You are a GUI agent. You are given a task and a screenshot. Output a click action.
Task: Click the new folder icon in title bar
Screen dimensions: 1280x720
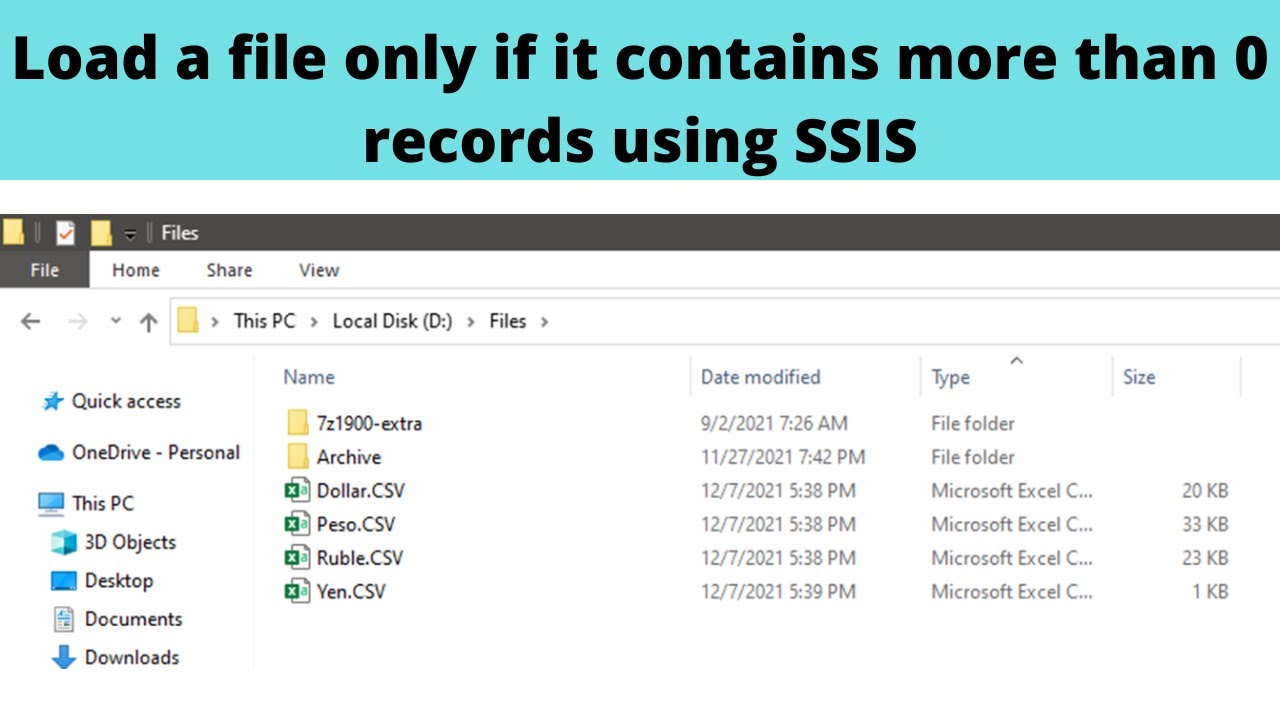tap(101, 233)
